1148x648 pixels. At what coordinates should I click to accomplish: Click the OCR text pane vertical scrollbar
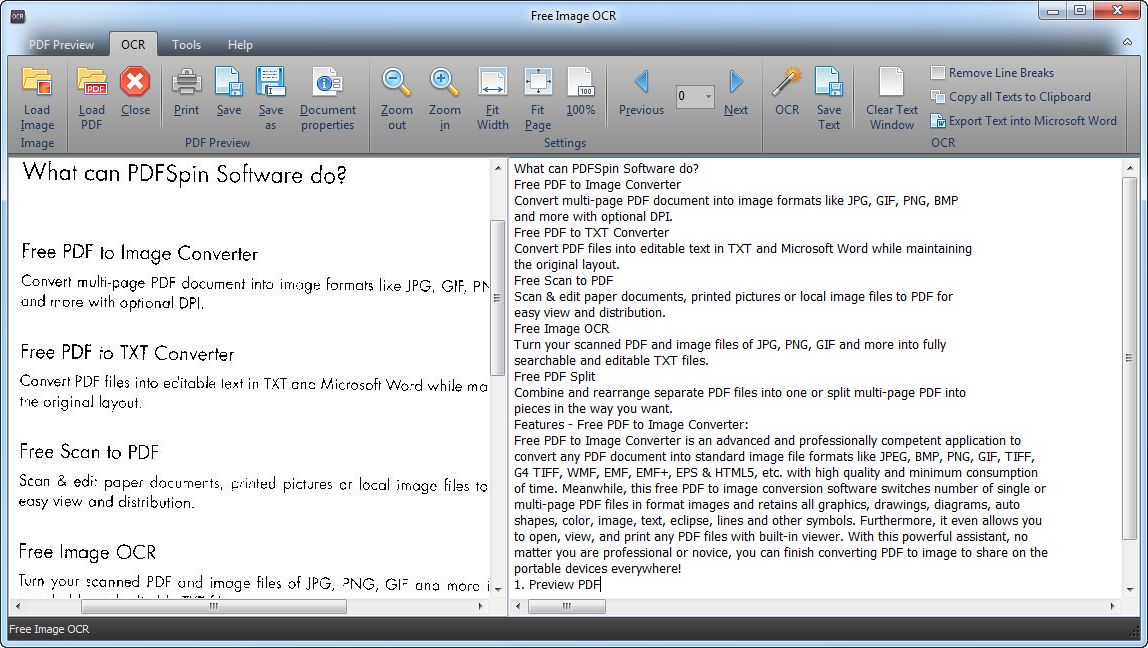click(x=1130, y=357)
